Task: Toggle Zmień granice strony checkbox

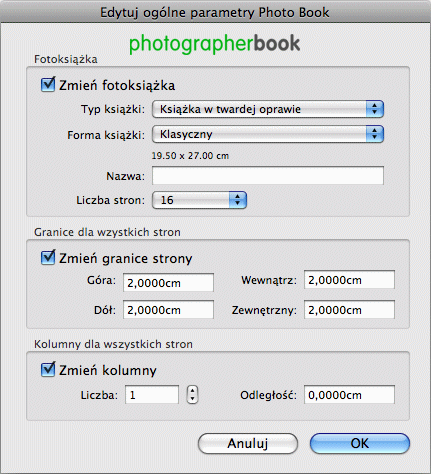Action: pyautogui.click(x=48, y=257)
